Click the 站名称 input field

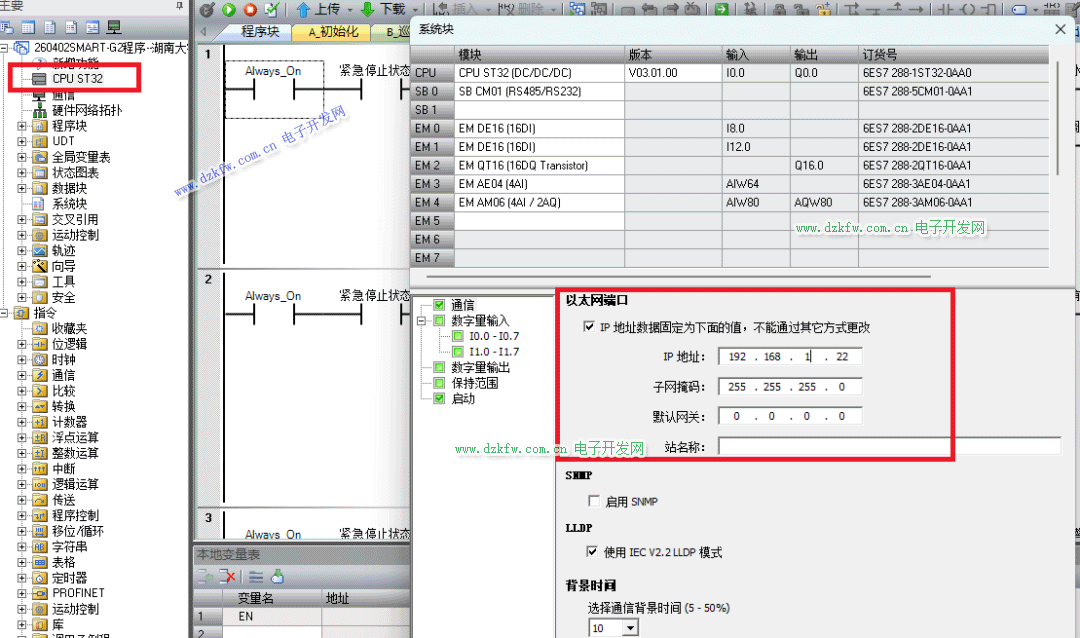point(889,446)
